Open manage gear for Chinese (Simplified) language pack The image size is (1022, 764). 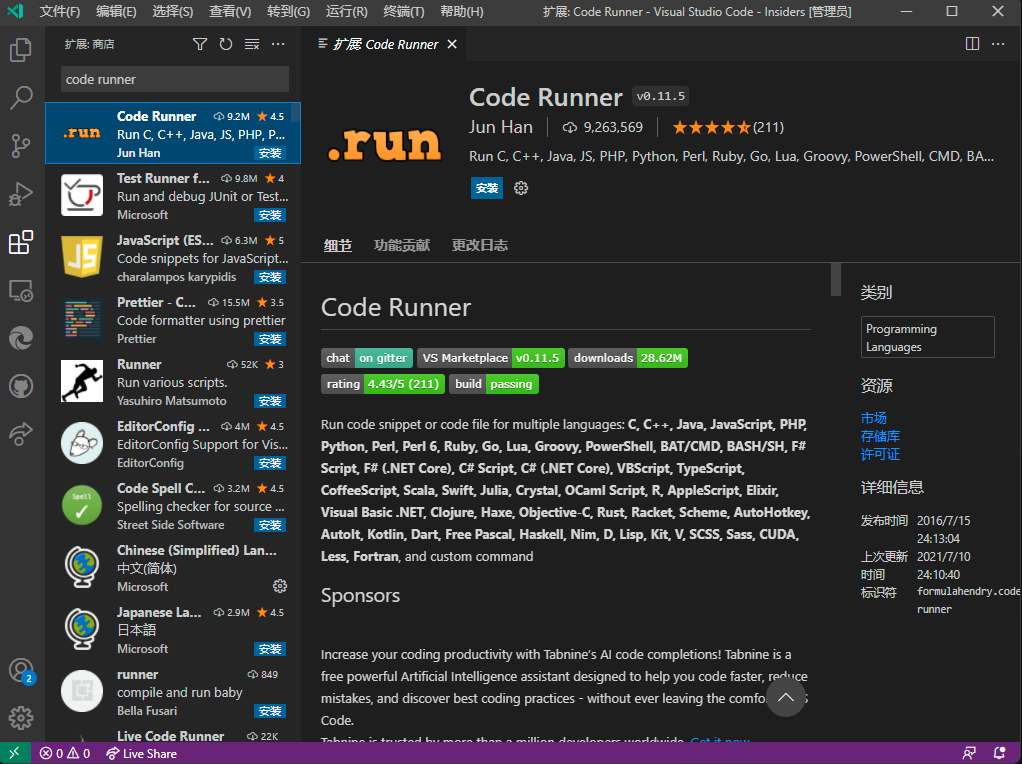280,586
